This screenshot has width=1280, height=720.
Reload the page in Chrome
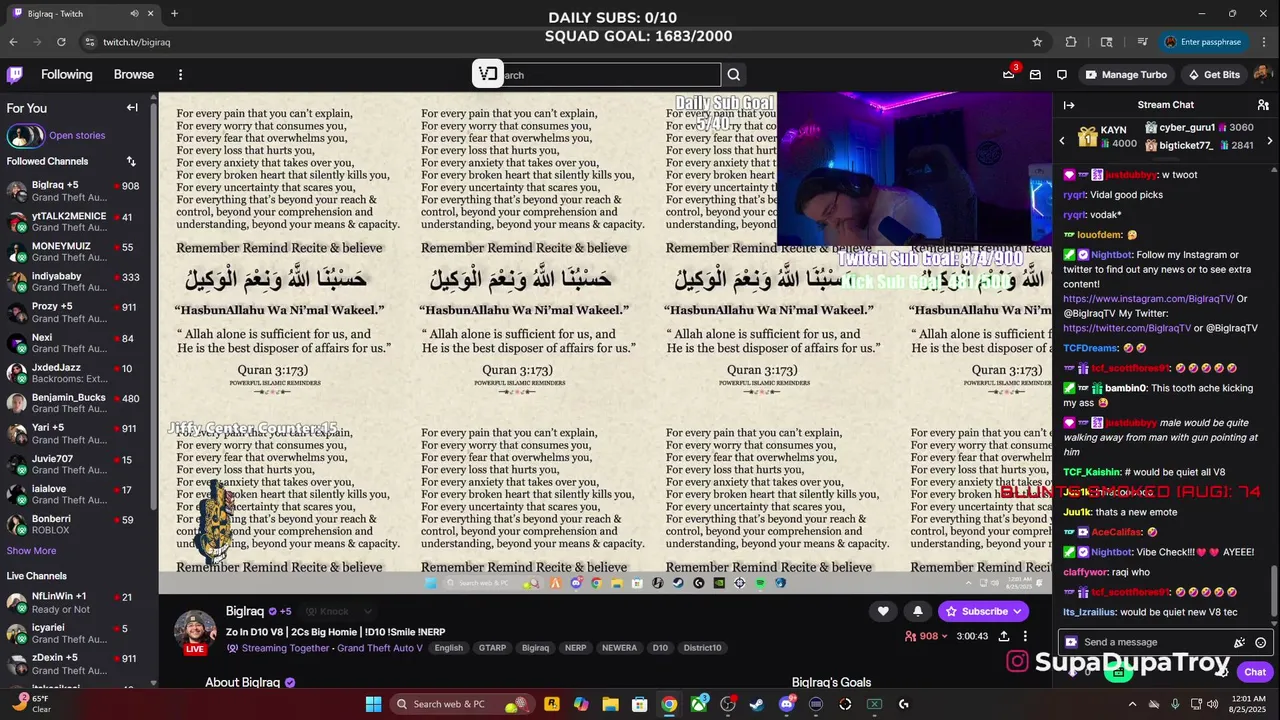click(61, 42)
